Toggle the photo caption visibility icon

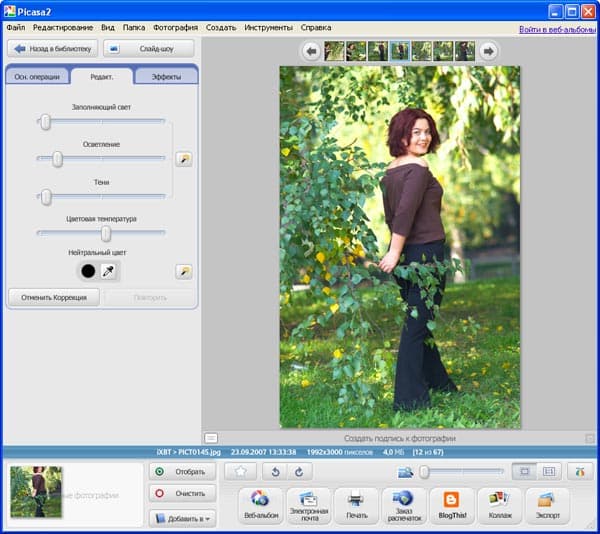click(x=211, y=438)
